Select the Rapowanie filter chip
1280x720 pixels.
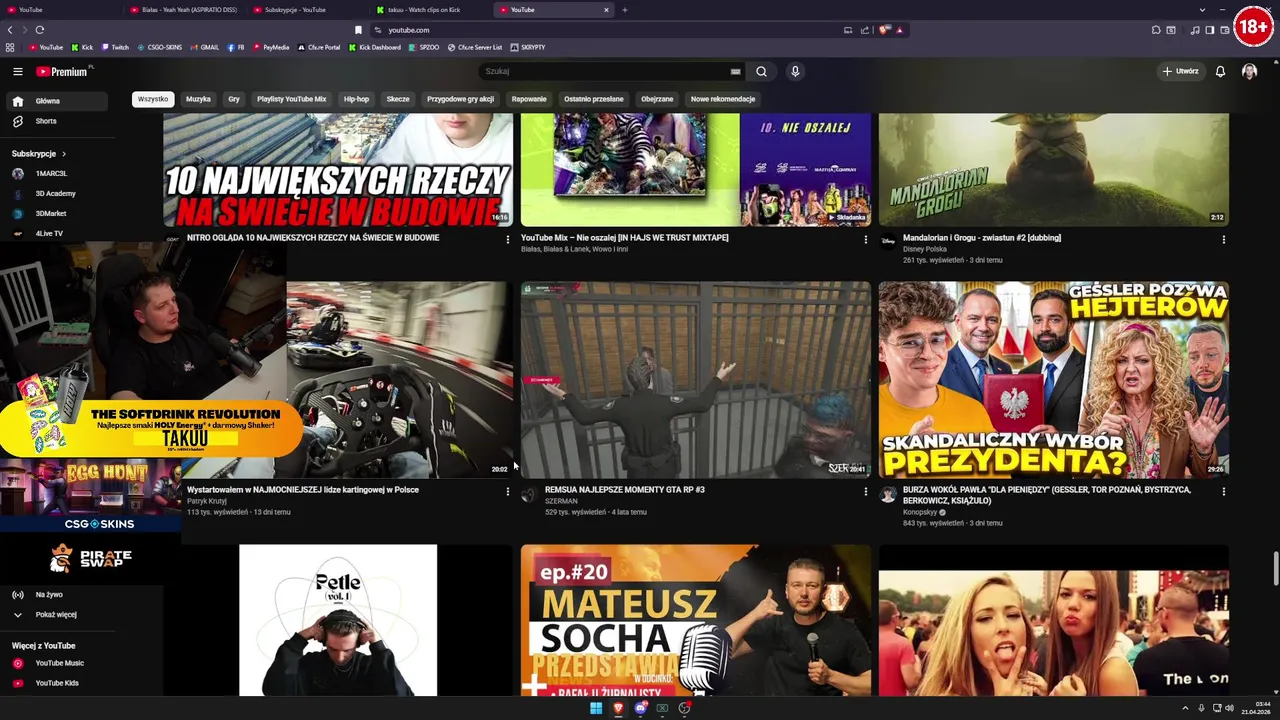tap(529, 99)
